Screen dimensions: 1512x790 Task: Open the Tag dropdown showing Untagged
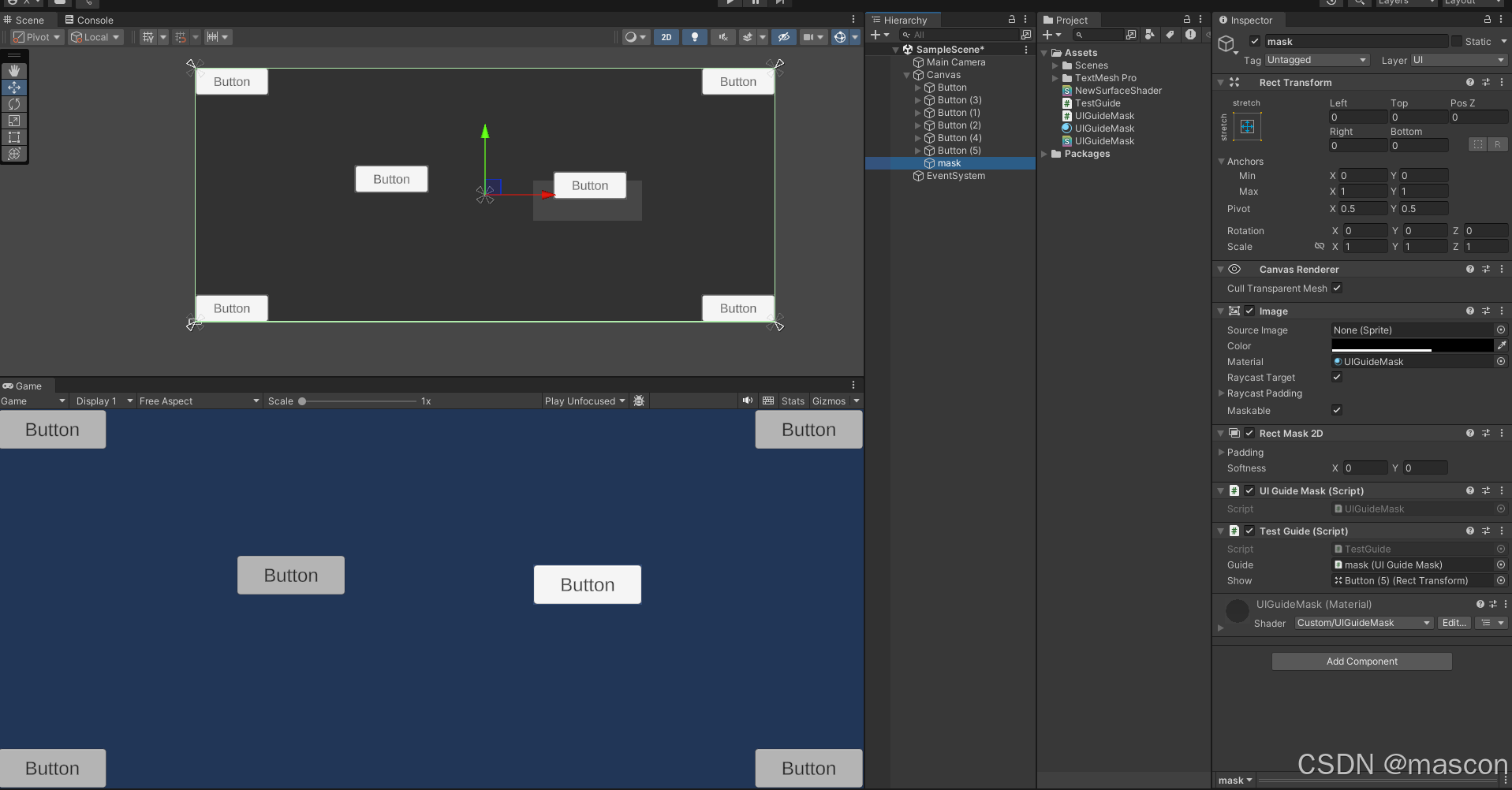(x=1316, y=60)
